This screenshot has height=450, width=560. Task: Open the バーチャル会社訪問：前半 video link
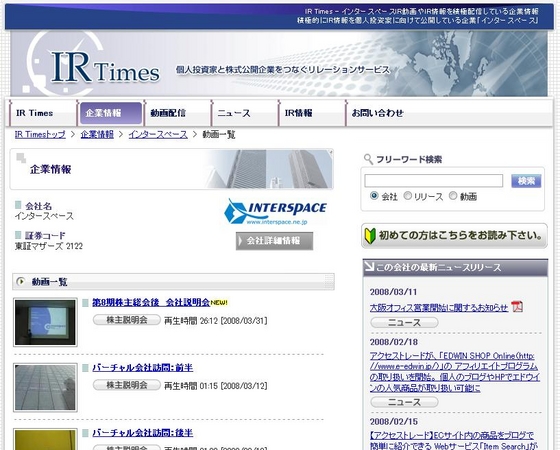tap(142, 368)
